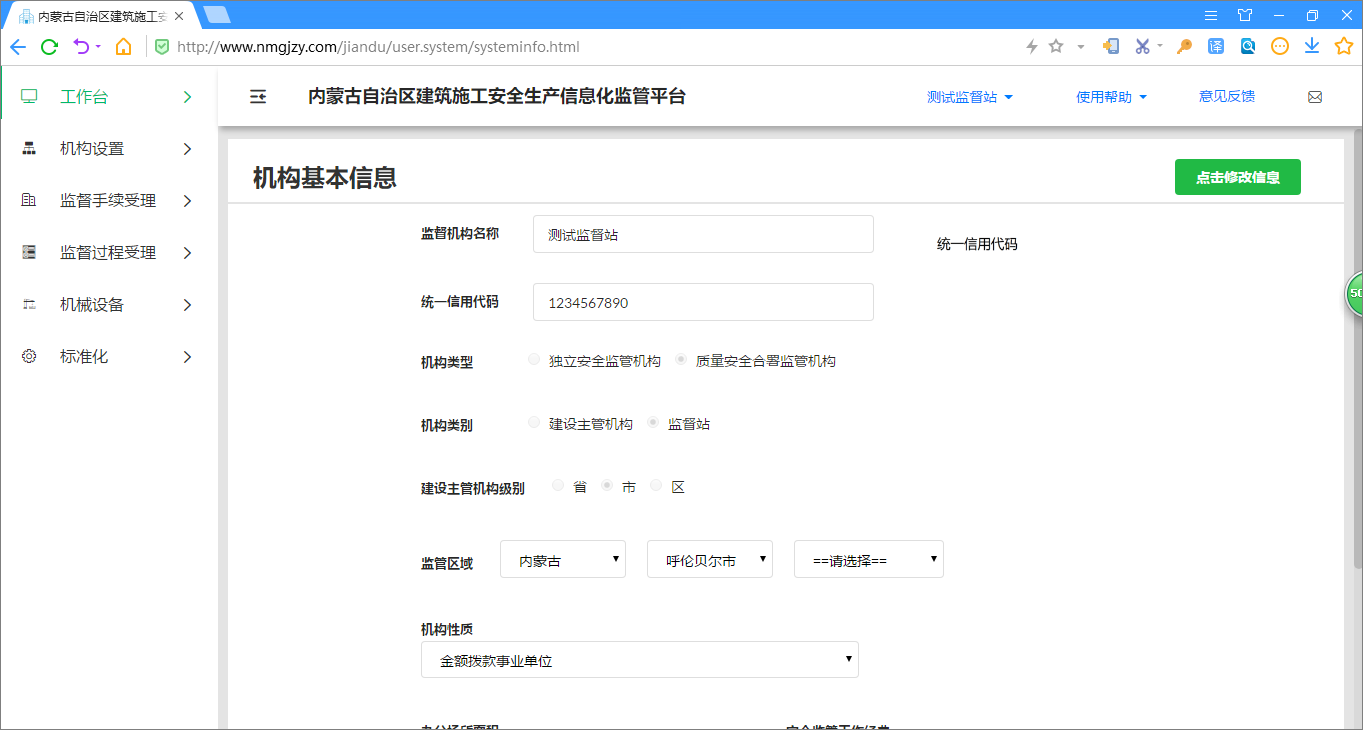Screen dimensions: 1363x730
Task: Open the 工作台 sidebar menu
Action: 108,97
